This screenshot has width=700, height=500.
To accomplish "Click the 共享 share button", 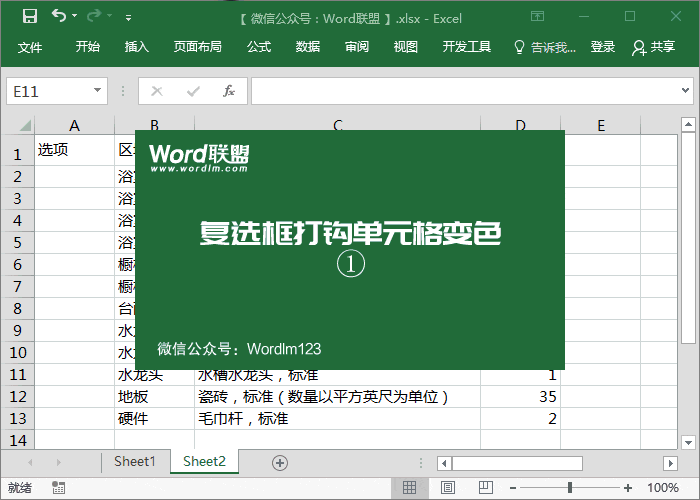I will coord(654,47).
